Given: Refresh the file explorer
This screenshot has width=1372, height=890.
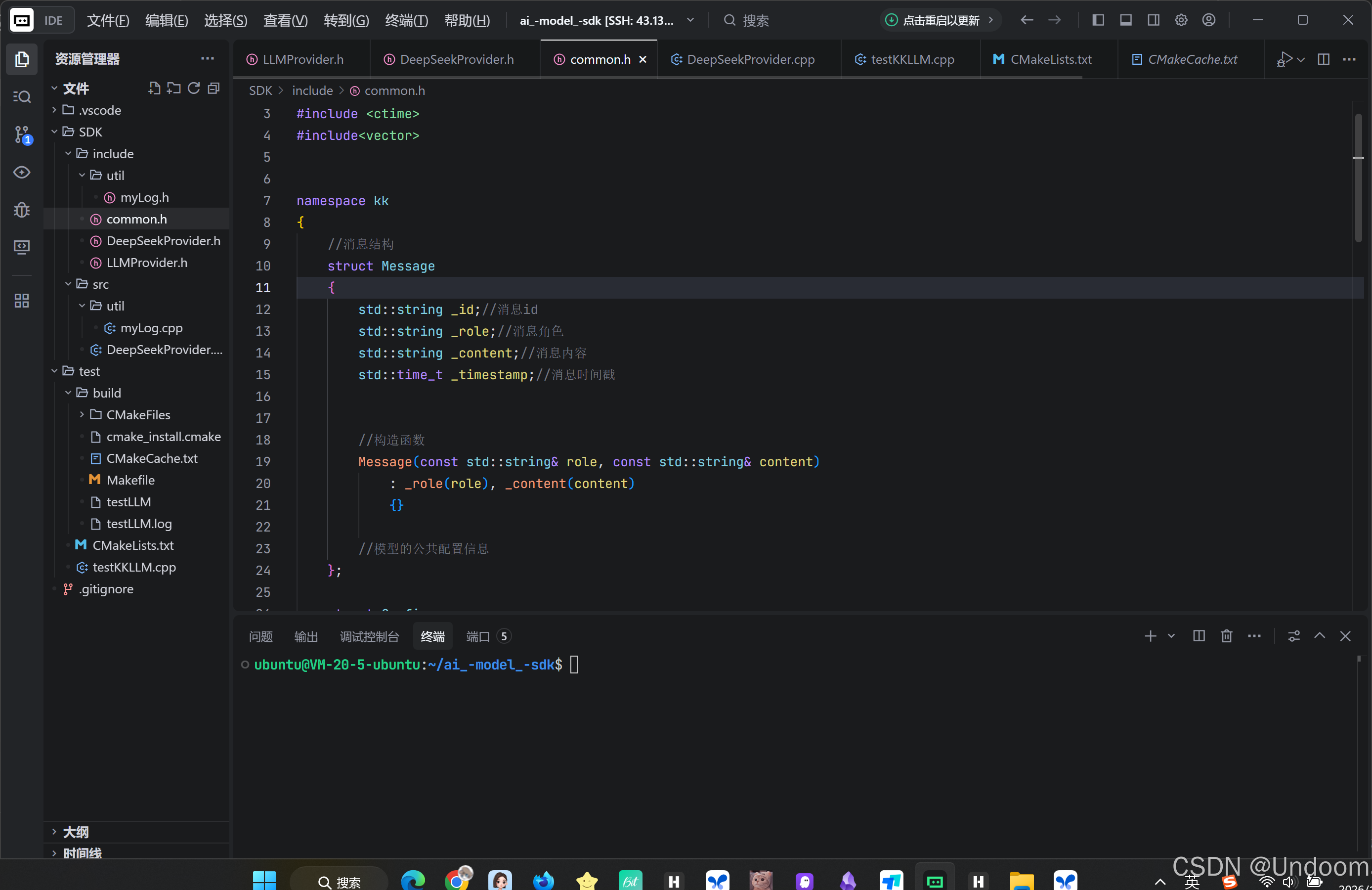Looking at the screenshot, I should coord(194,88).
